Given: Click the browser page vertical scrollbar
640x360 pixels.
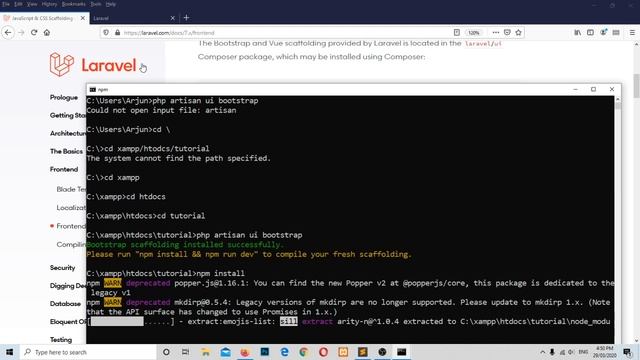Looking at the screenshot, I should [636, 87].
